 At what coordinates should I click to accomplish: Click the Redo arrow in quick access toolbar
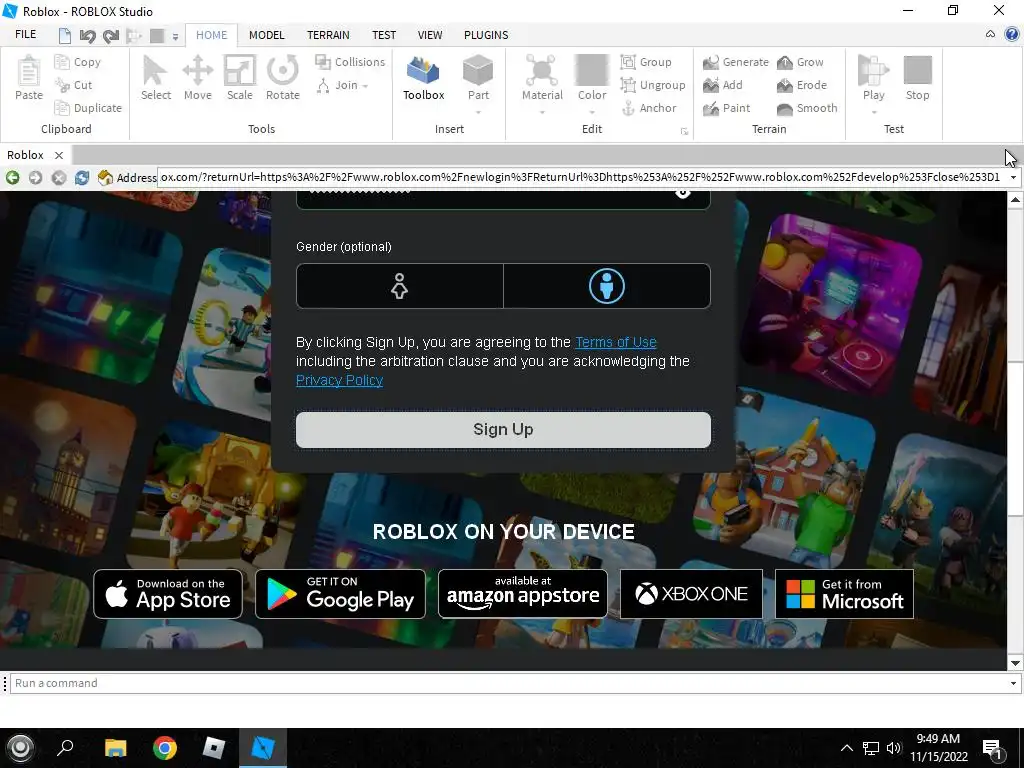pos(111,35)
